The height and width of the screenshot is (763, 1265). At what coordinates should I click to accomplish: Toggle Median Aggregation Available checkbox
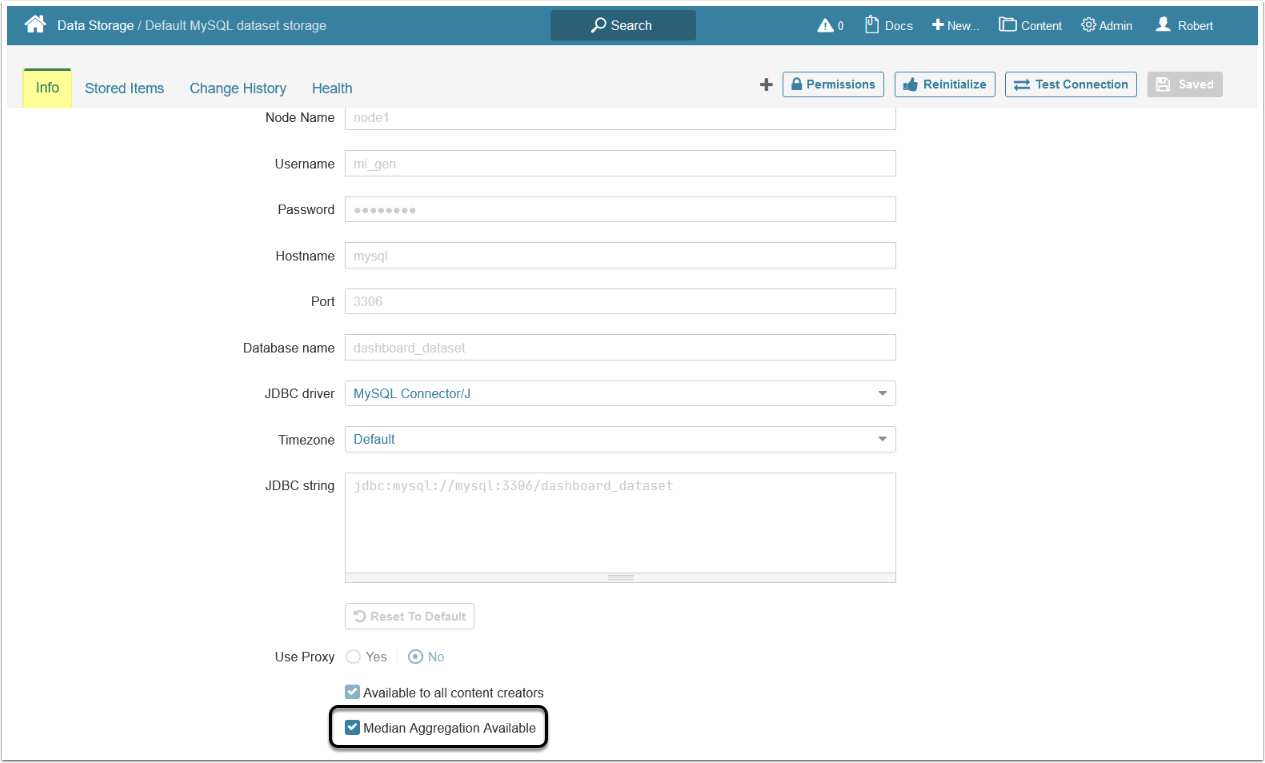point(352,728)
